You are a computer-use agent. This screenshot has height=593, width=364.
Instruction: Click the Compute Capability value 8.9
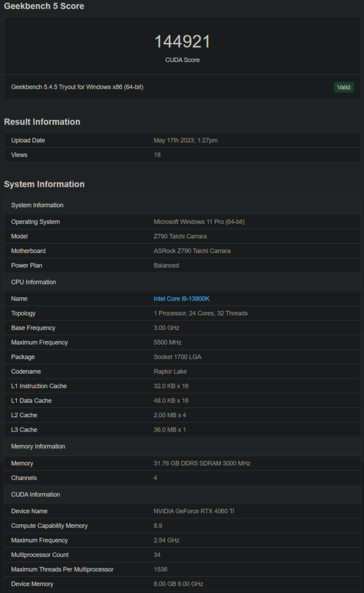point(158,526)
